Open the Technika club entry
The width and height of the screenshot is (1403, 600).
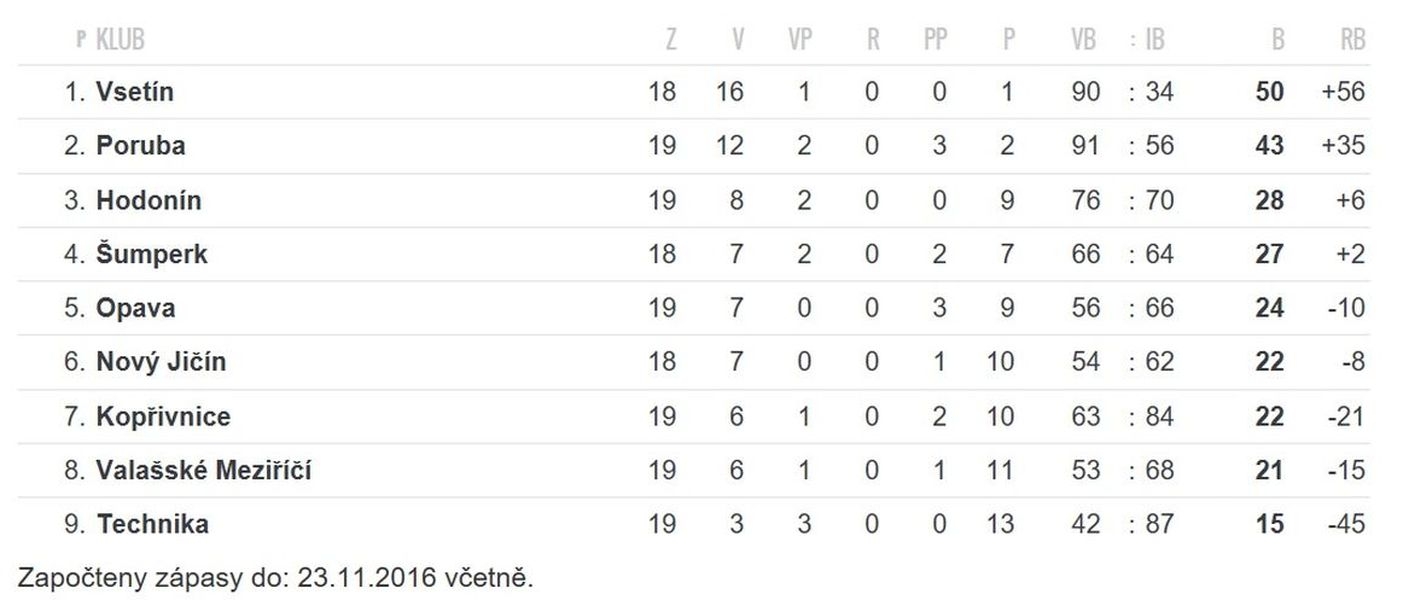(x=153, y=524)
